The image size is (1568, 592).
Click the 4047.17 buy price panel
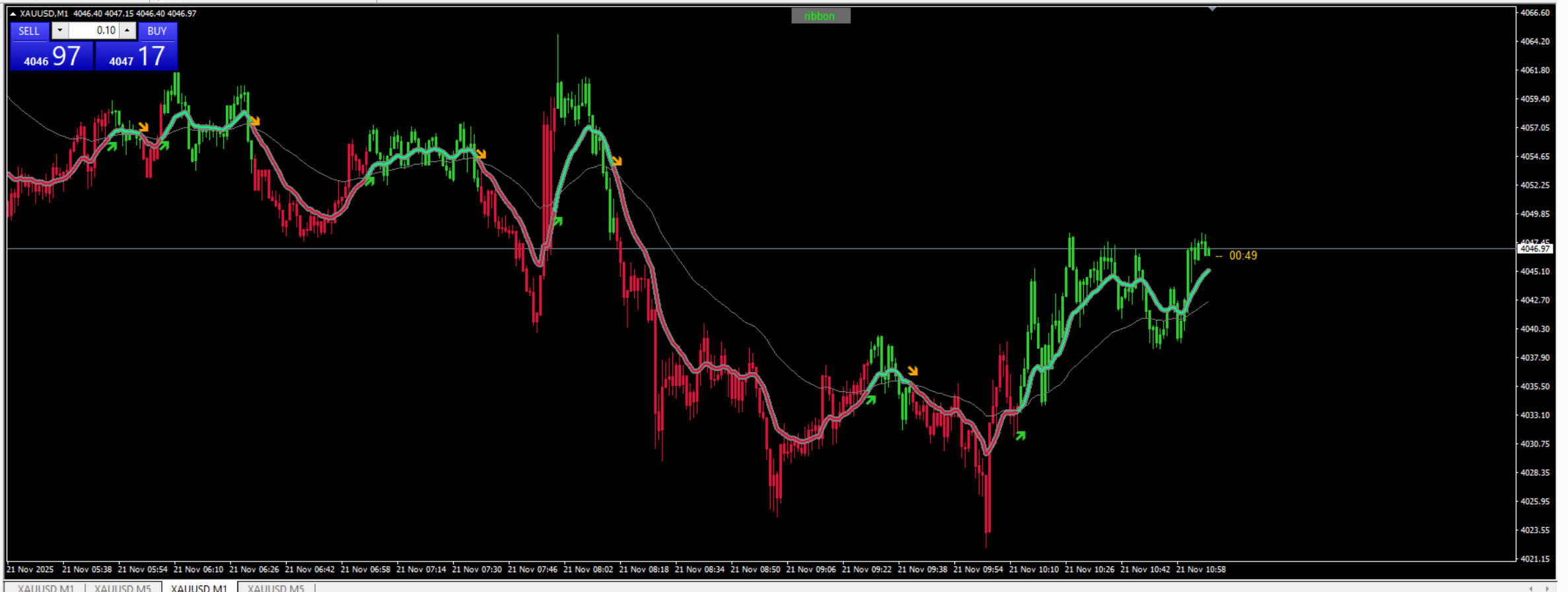pyautogui.click(x=137, y=56)
